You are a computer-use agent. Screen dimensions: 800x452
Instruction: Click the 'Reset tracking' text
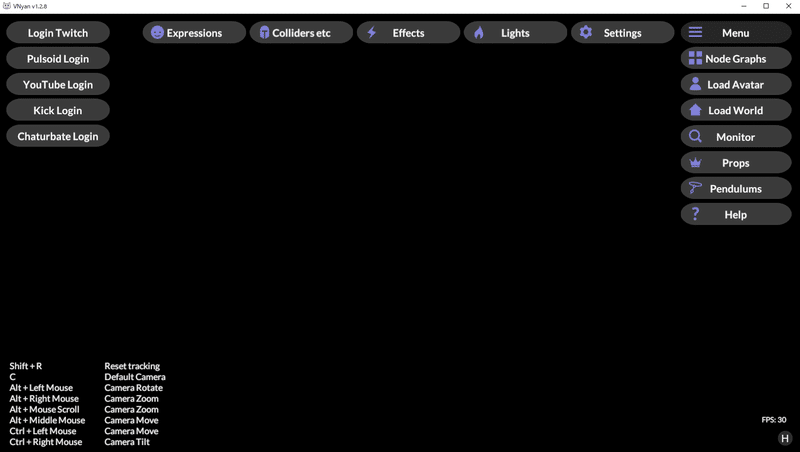coord(132,366)
